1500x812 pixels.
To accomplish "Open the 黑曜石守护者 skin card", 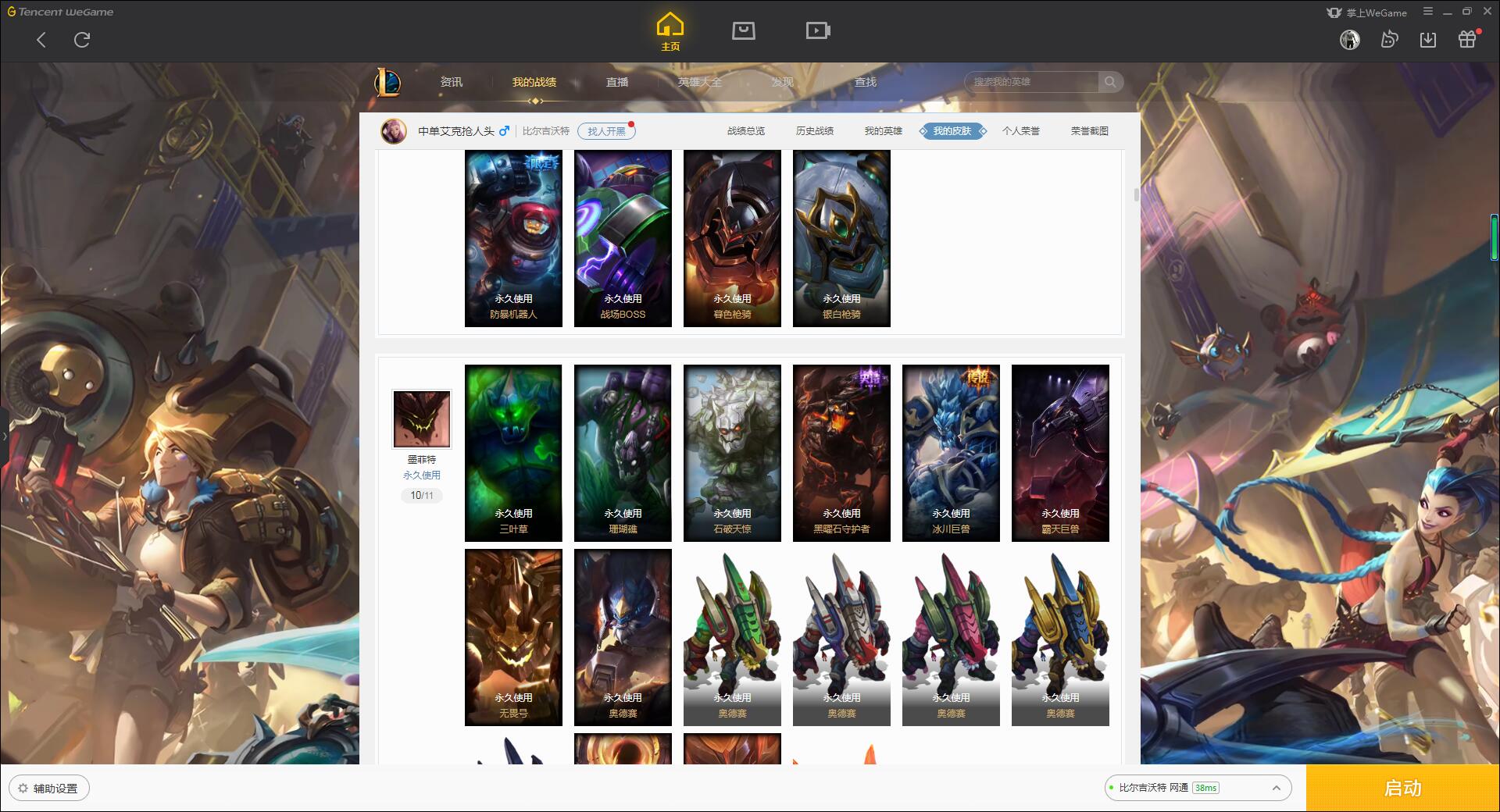I will click(841, 453).
